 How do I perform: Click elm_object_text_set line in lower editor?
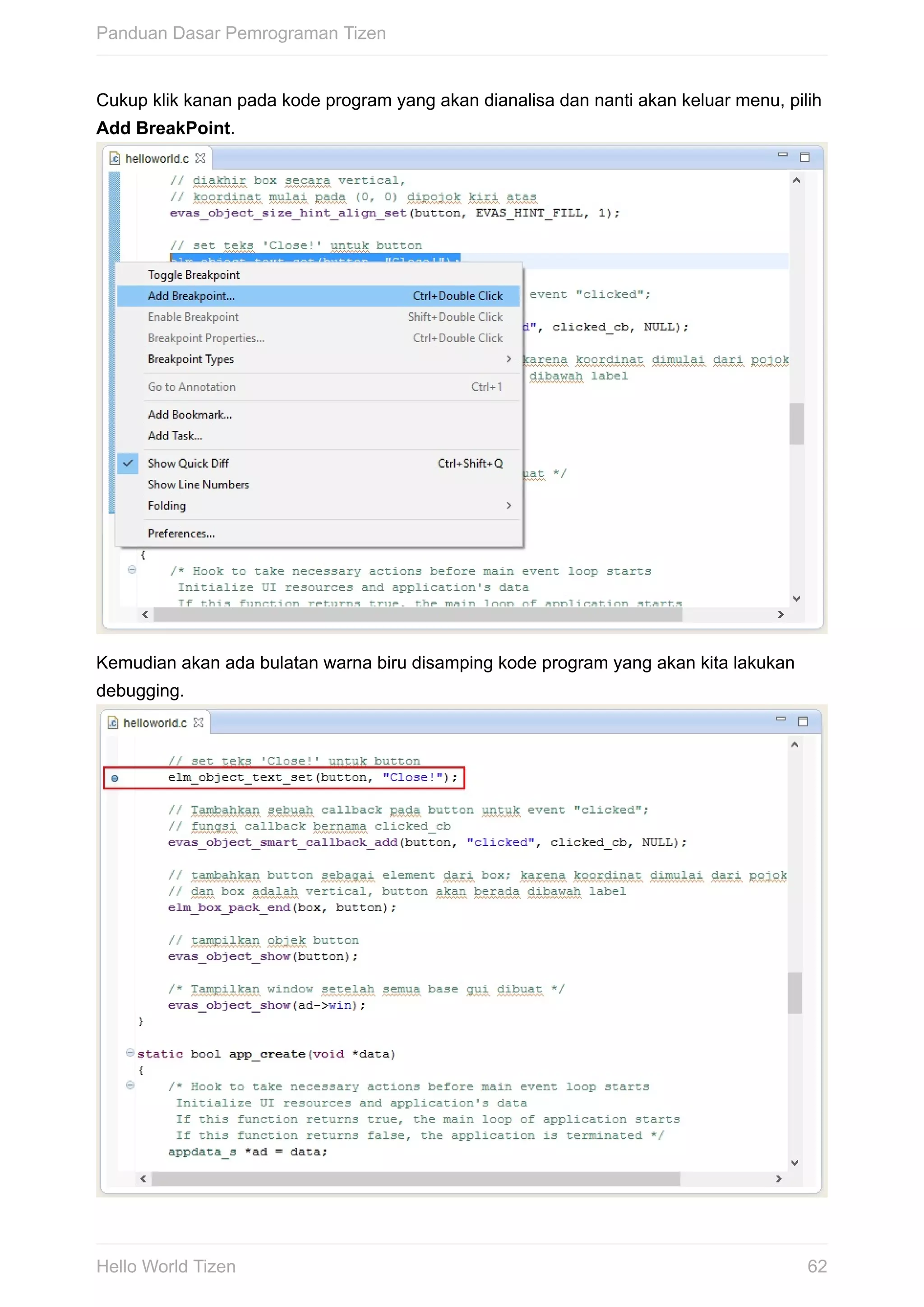click(312, 778)
